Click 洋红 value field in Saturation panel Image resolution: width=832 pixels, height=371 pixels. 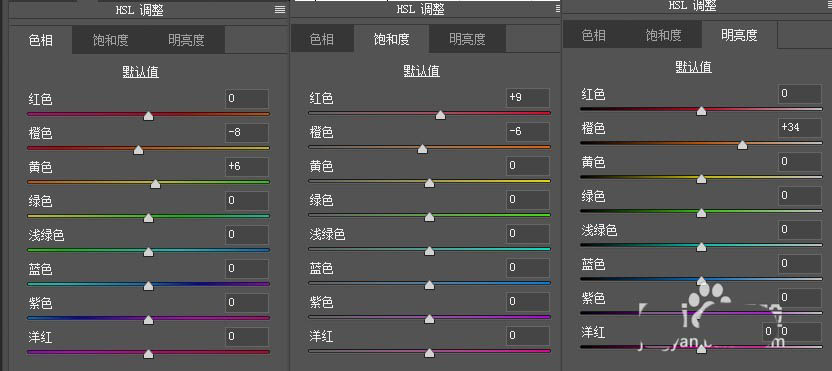(x=528, y=335)
